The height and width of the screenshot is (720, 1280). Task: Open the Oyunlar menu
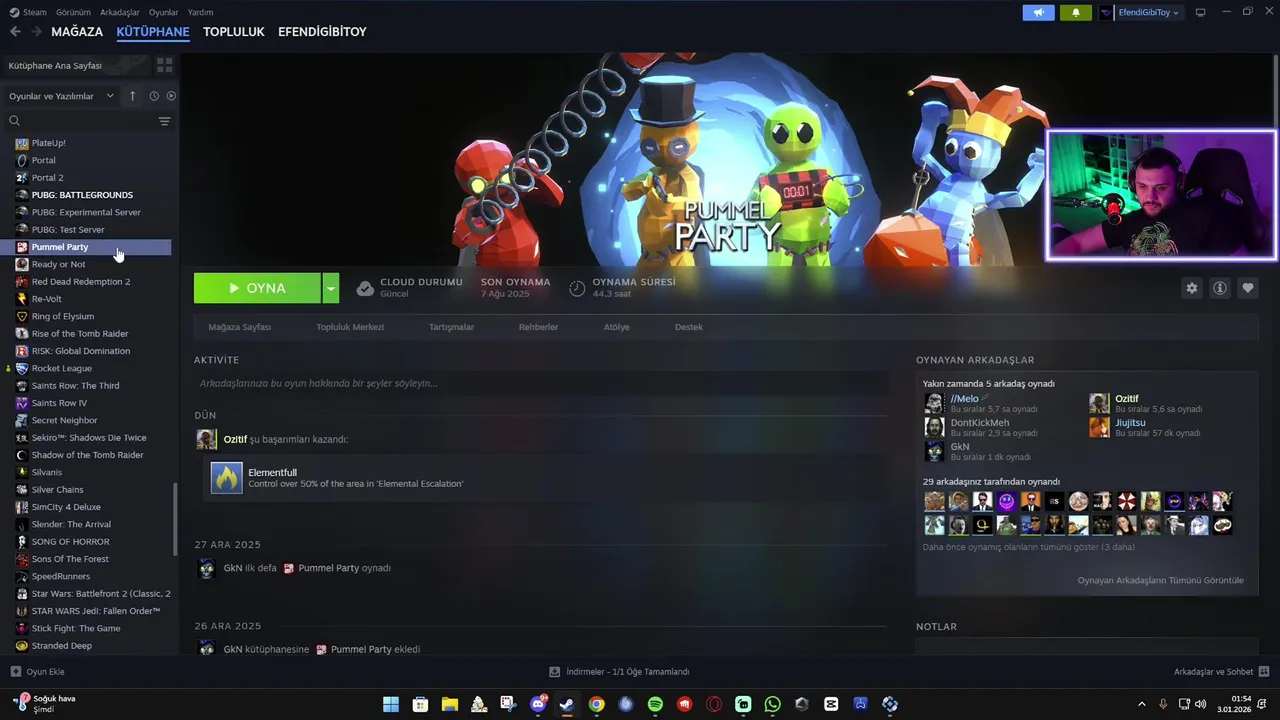coord(164,12)
